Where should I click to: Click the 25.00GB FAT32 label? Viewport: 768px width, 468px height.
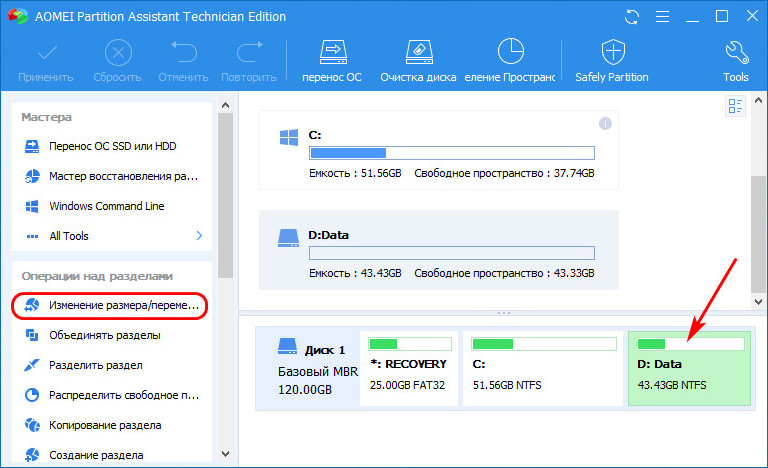pos(408,385)
